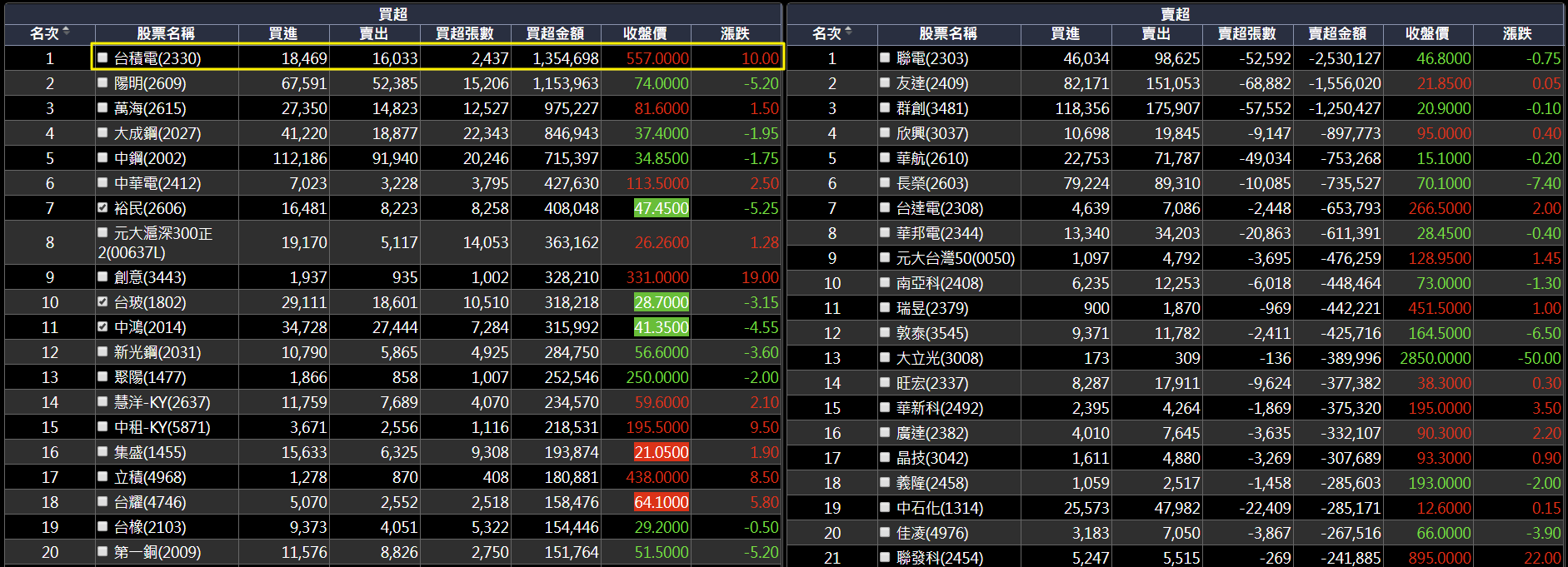This screenshot has height=567, width=1568.
Task: Click right table 漲跌 column header
Action: click(1517, 33)
